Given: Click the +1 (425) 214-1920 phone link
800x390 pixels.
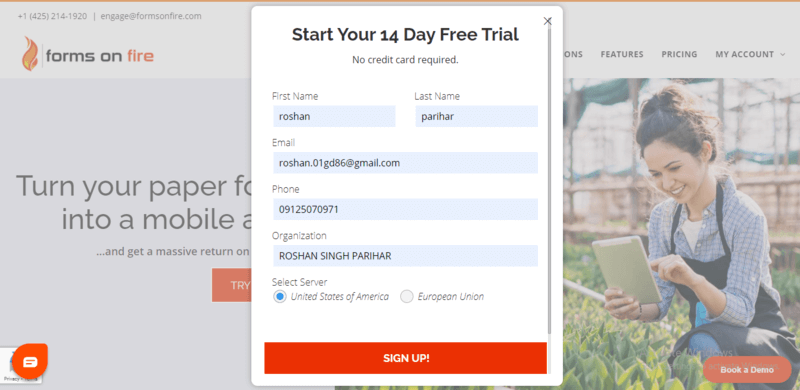Looking at the screenshot, I should tap(52, 16).
